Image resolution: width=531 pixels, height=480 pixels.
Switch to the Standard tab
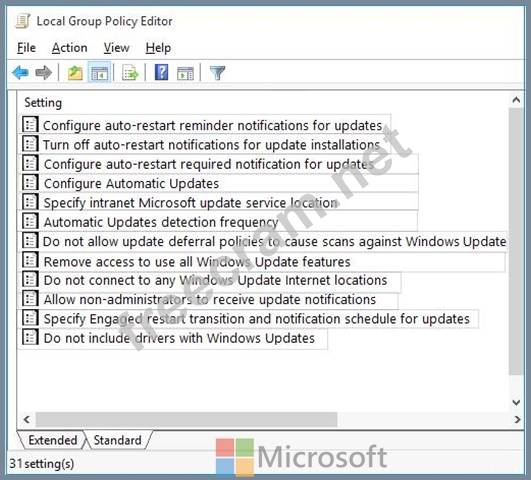[117, 440]
